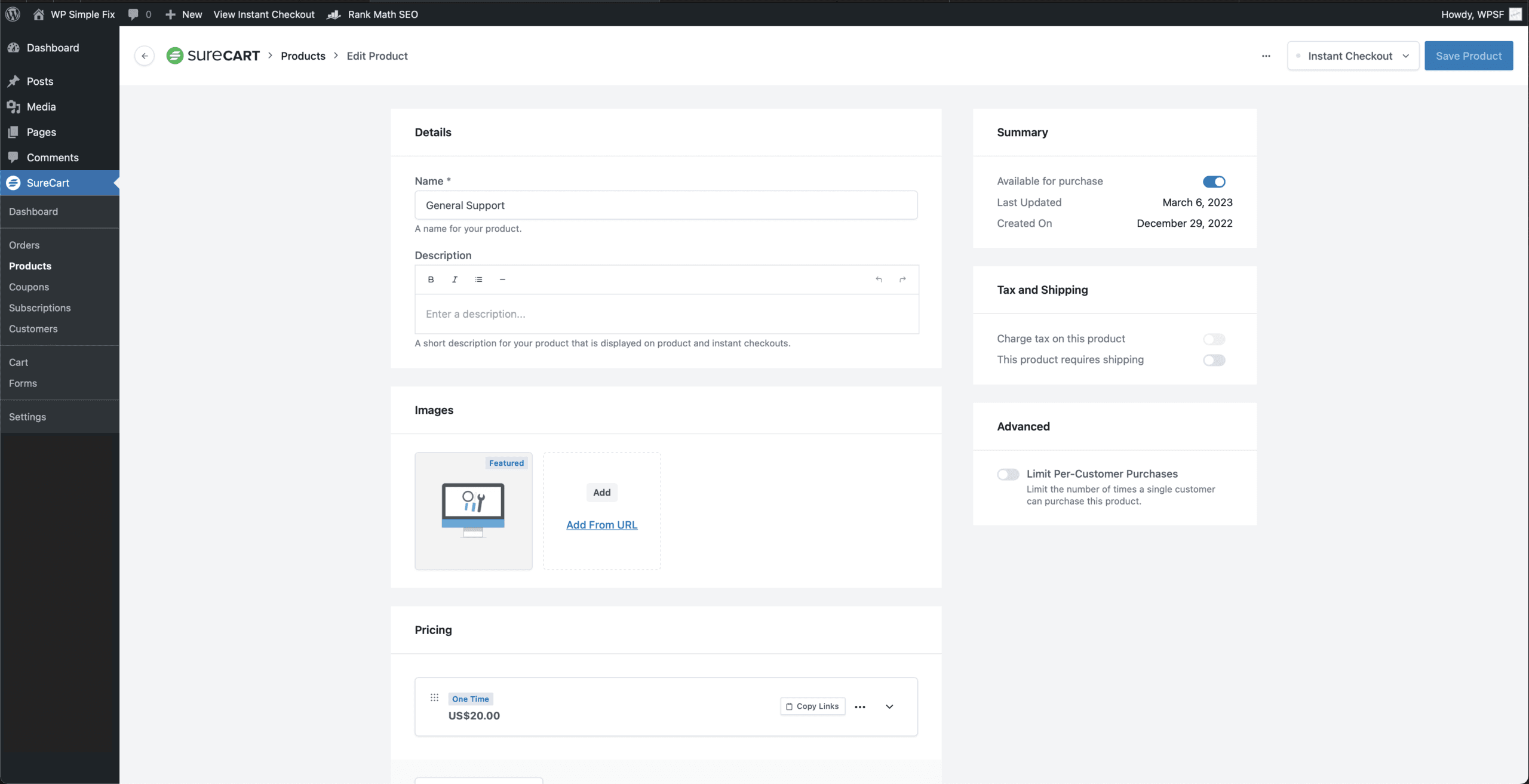The image size is (1529, 784).
Task: Redo change in description editor
Action: point(902,279)
